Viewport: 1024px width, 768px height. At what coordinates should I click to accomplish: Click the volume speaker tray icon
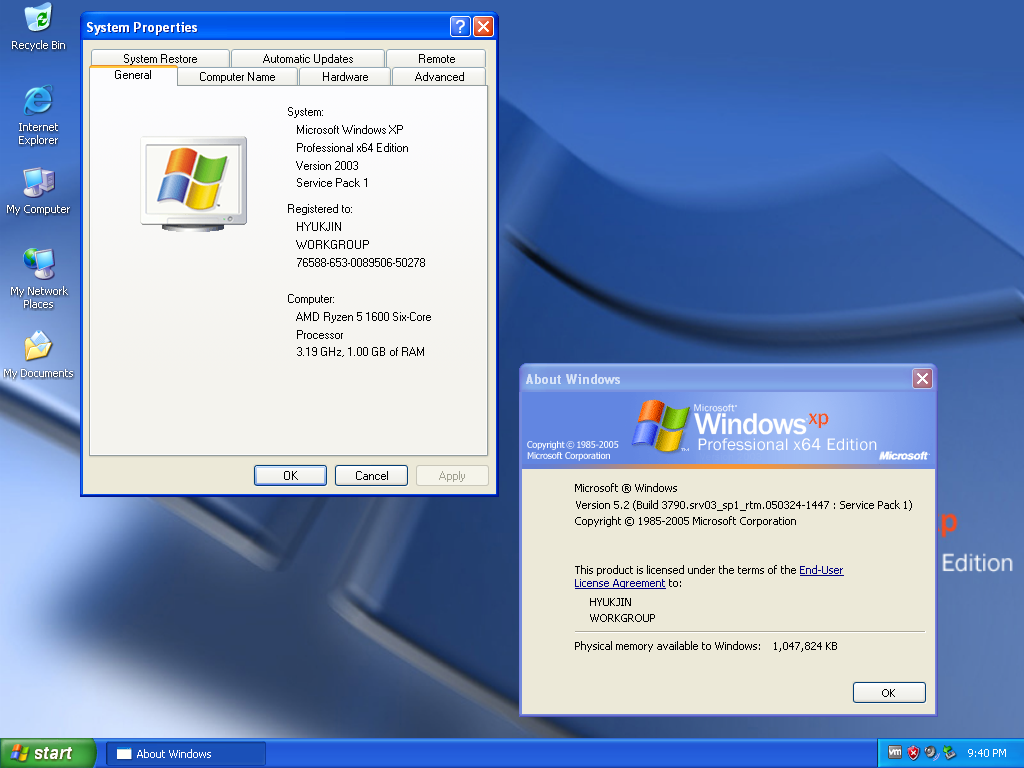[931, 753]
